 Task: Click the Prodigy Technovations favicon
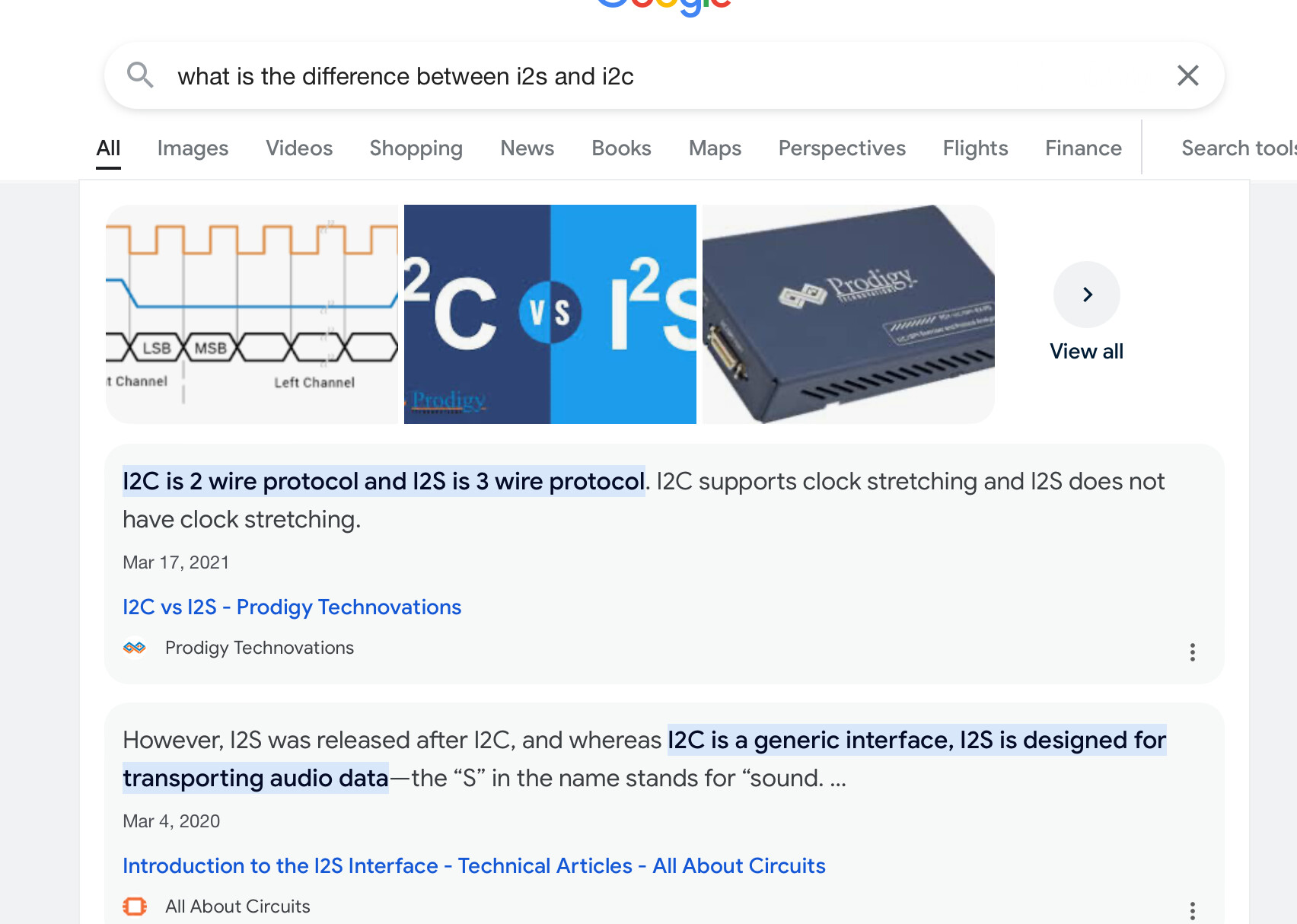135,648
